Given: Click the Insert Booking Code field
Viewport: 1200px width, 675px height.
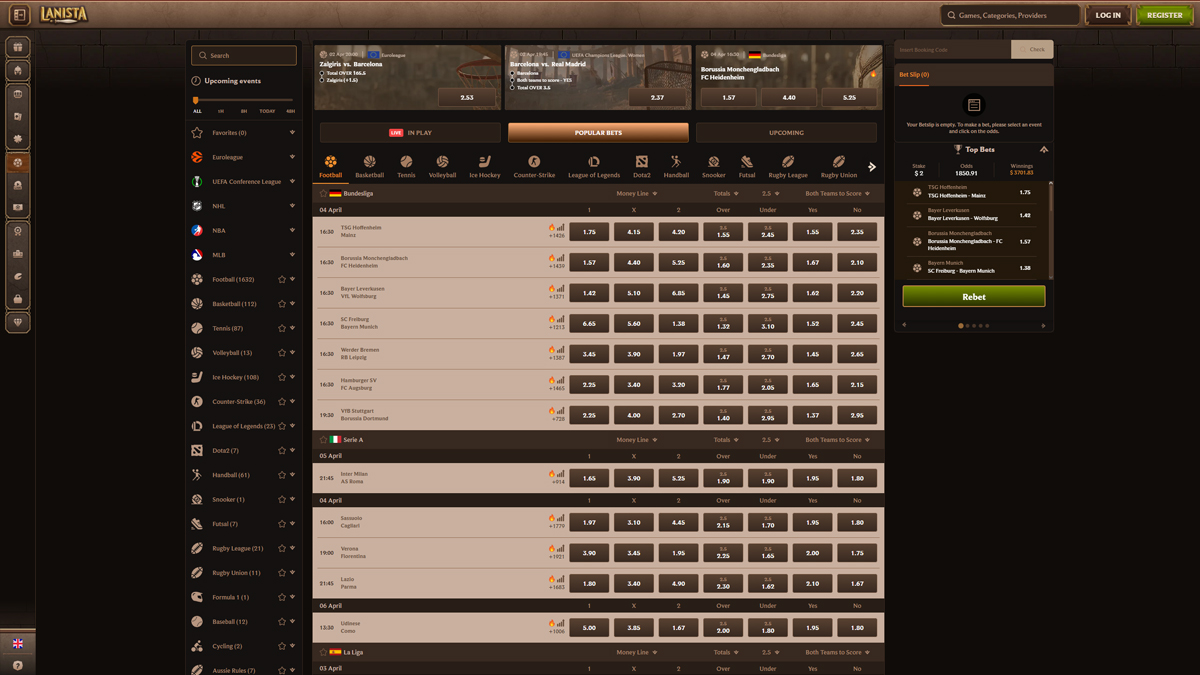Looking at the screenshot, I should click(951, 49).
